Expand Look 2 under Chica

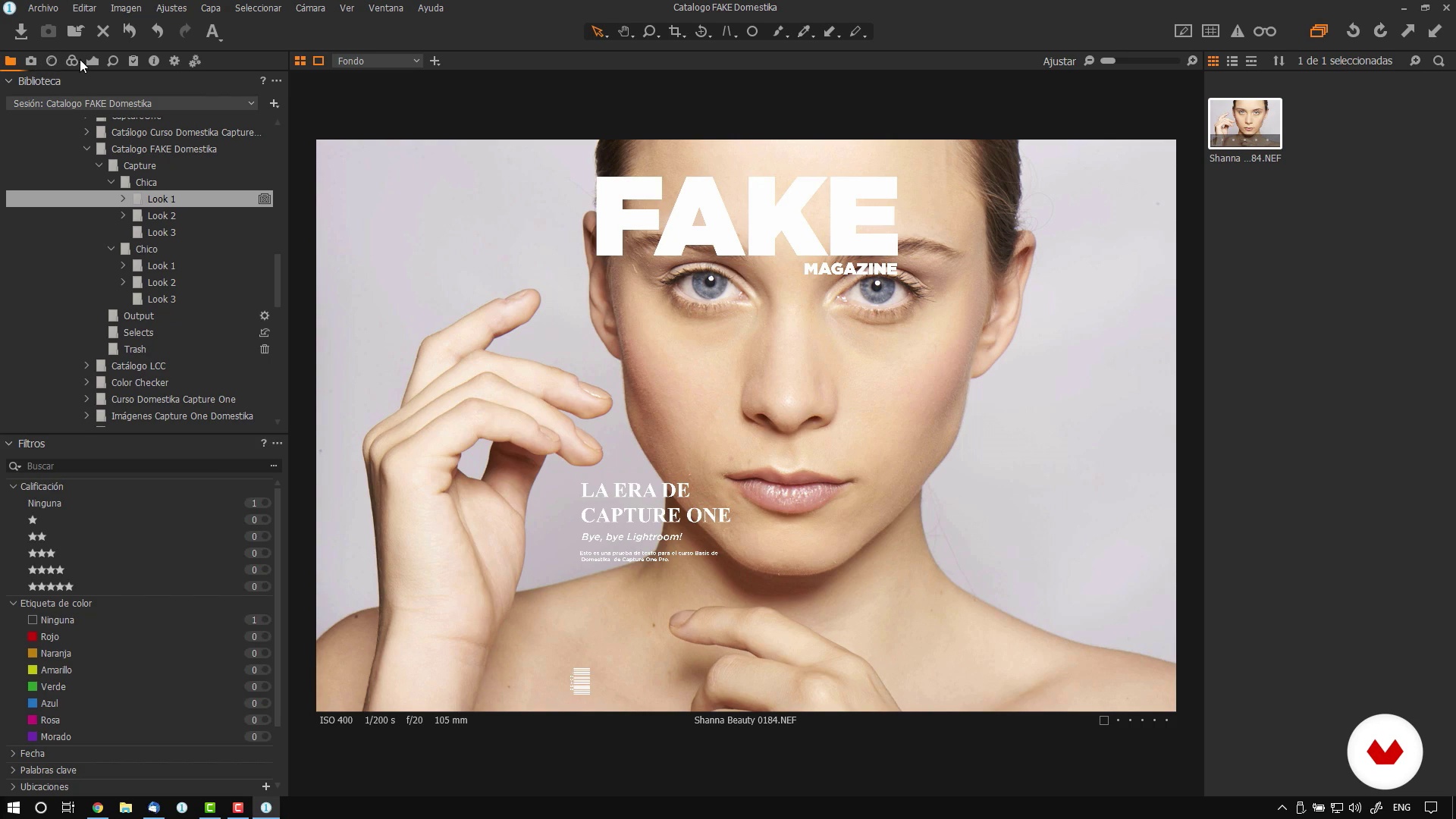pyautogui.click(x=123, y=215)
